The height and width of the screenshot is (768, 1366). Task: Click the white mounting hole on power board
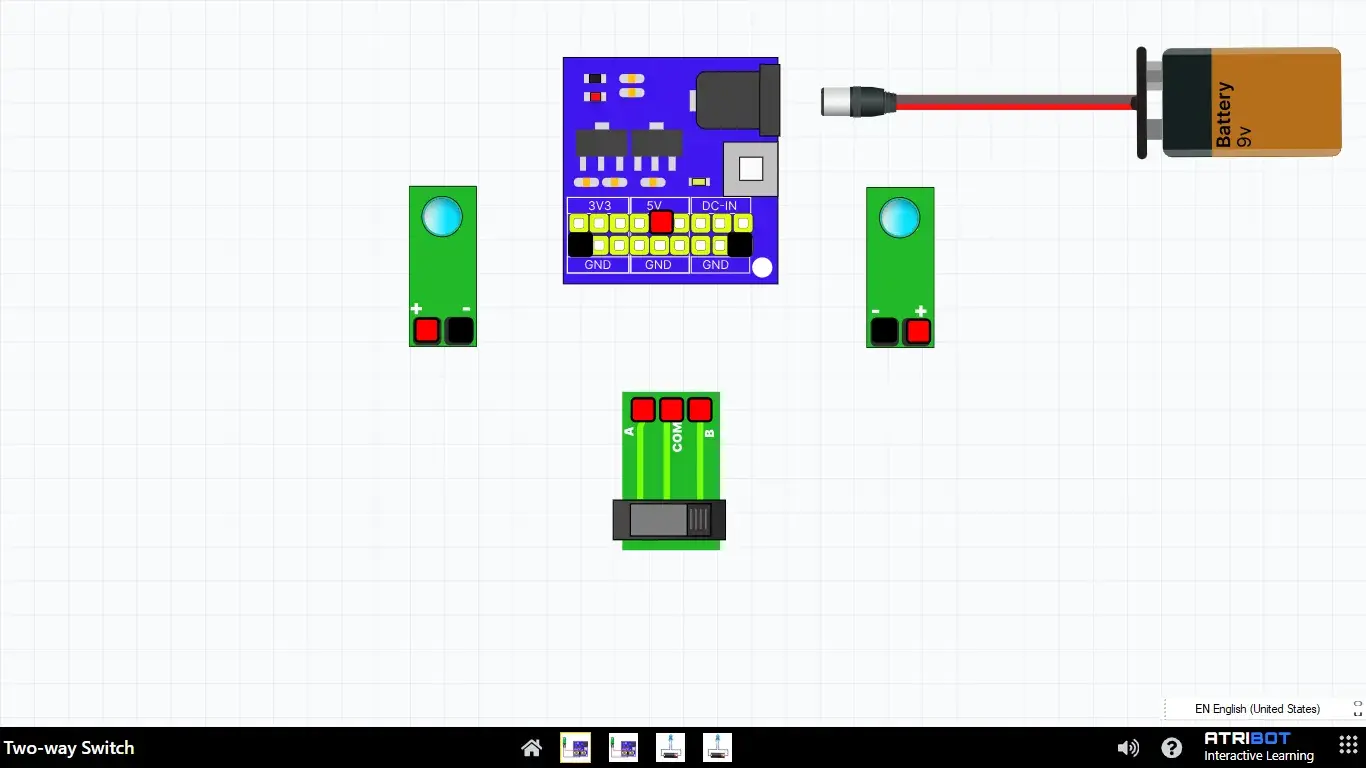[x=762, y=267]
